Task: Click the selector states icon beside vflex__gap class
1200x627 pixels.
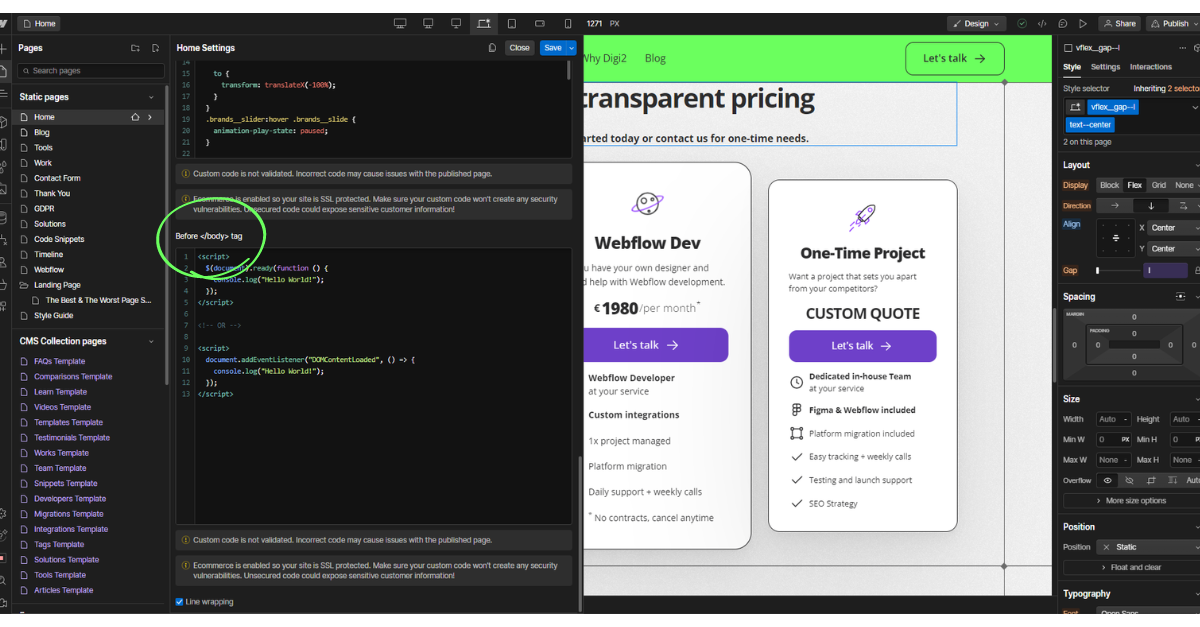Action: point(1075,107)
